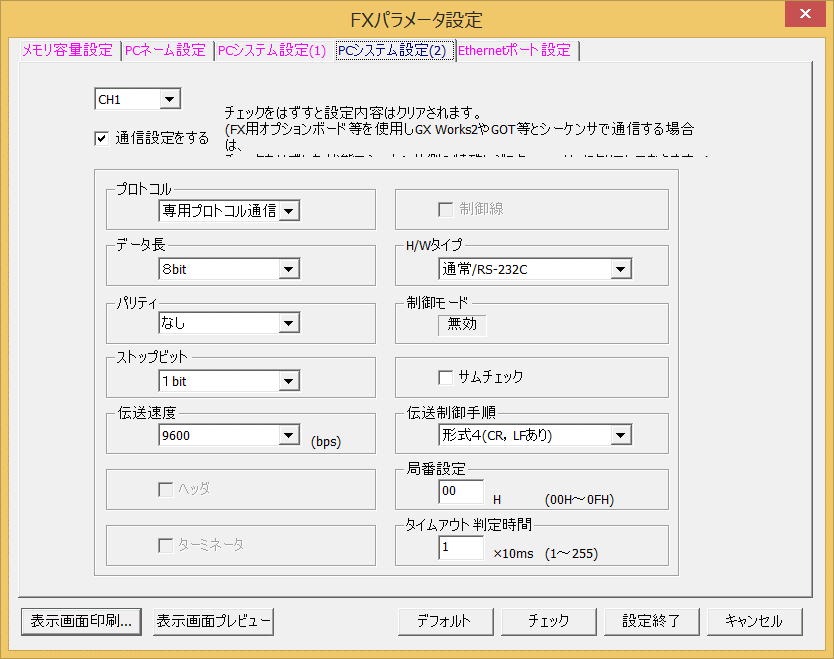Reset settings with デフォルト button
Image resolution: width=834 pixels, height=659 pixels.
pyautogui.click(x=445, y=621)
